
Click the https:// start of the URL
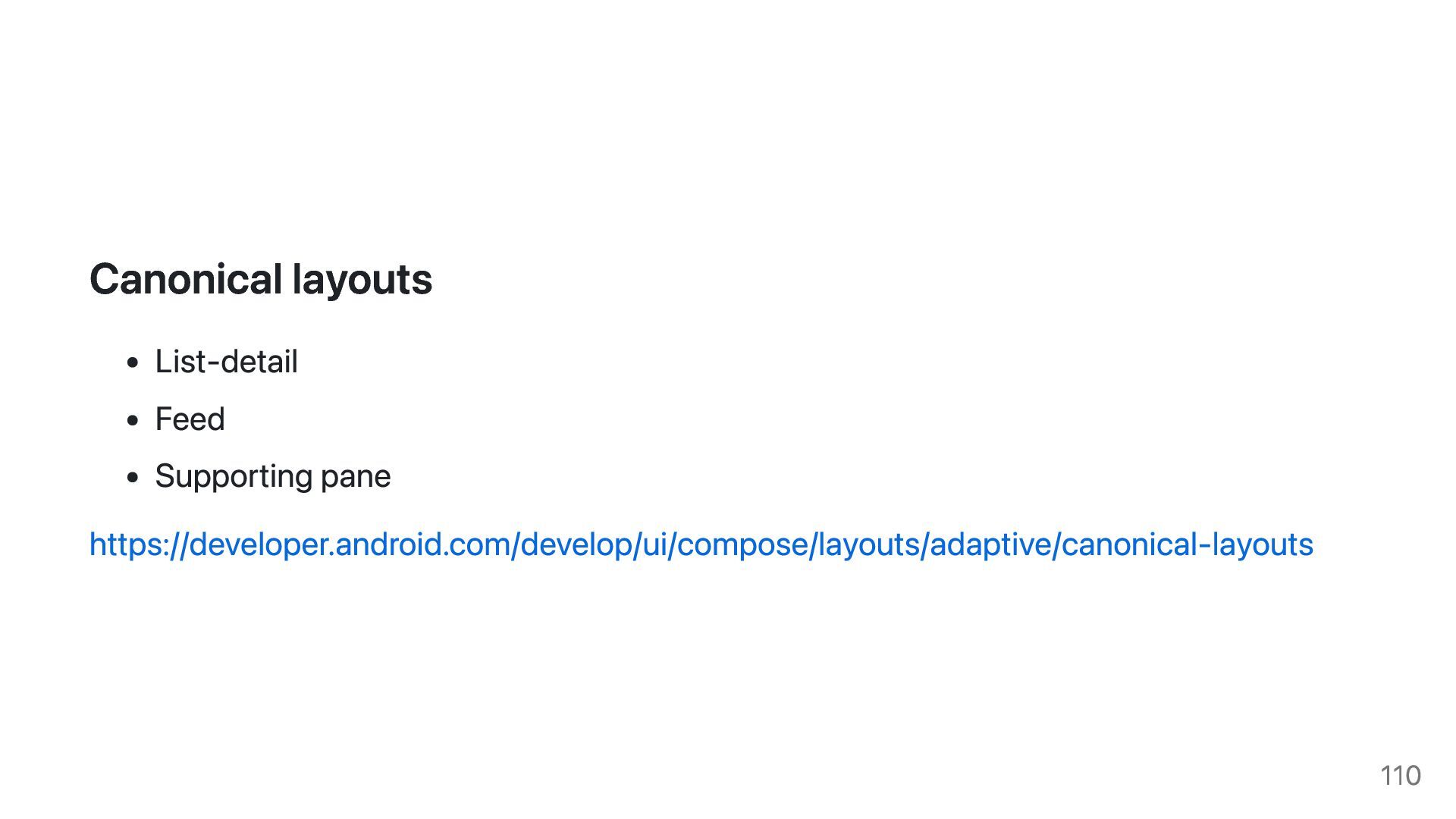point(138,544)
